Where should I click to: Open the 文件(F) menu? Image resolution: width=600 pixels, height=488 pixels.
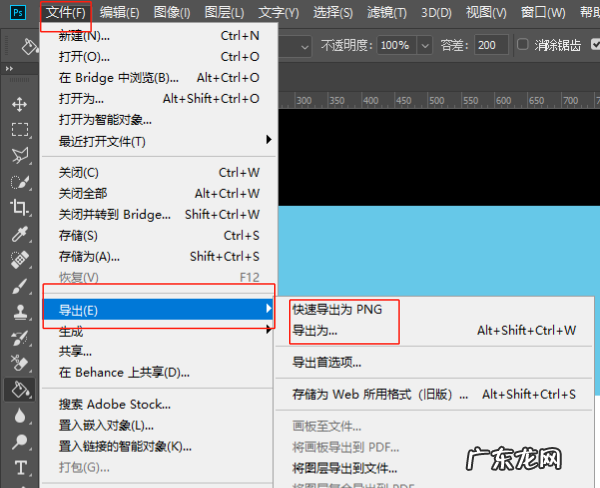[x=66, y=13]
